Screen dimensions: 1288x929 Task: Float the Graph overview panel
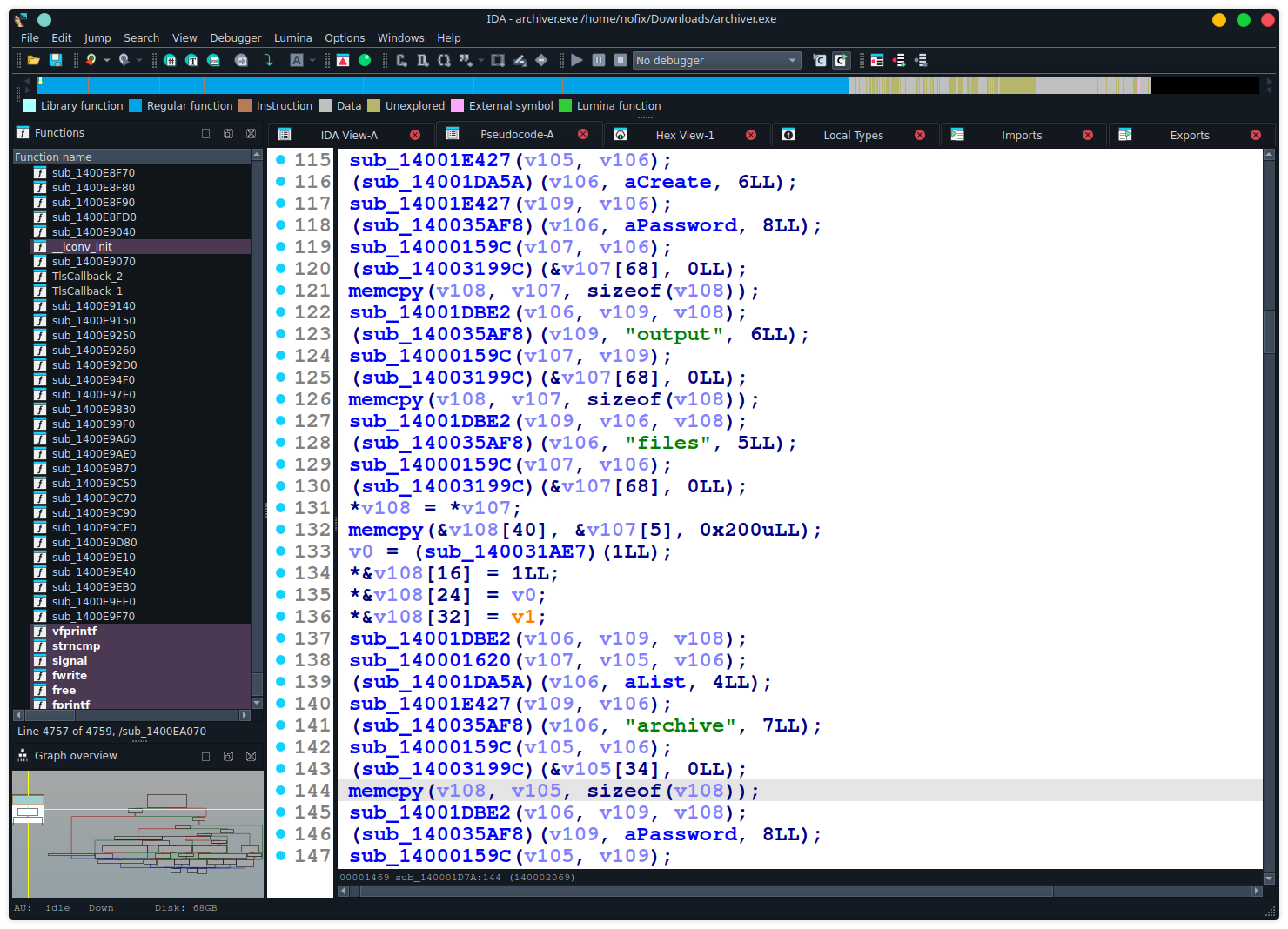coord(228,756)
